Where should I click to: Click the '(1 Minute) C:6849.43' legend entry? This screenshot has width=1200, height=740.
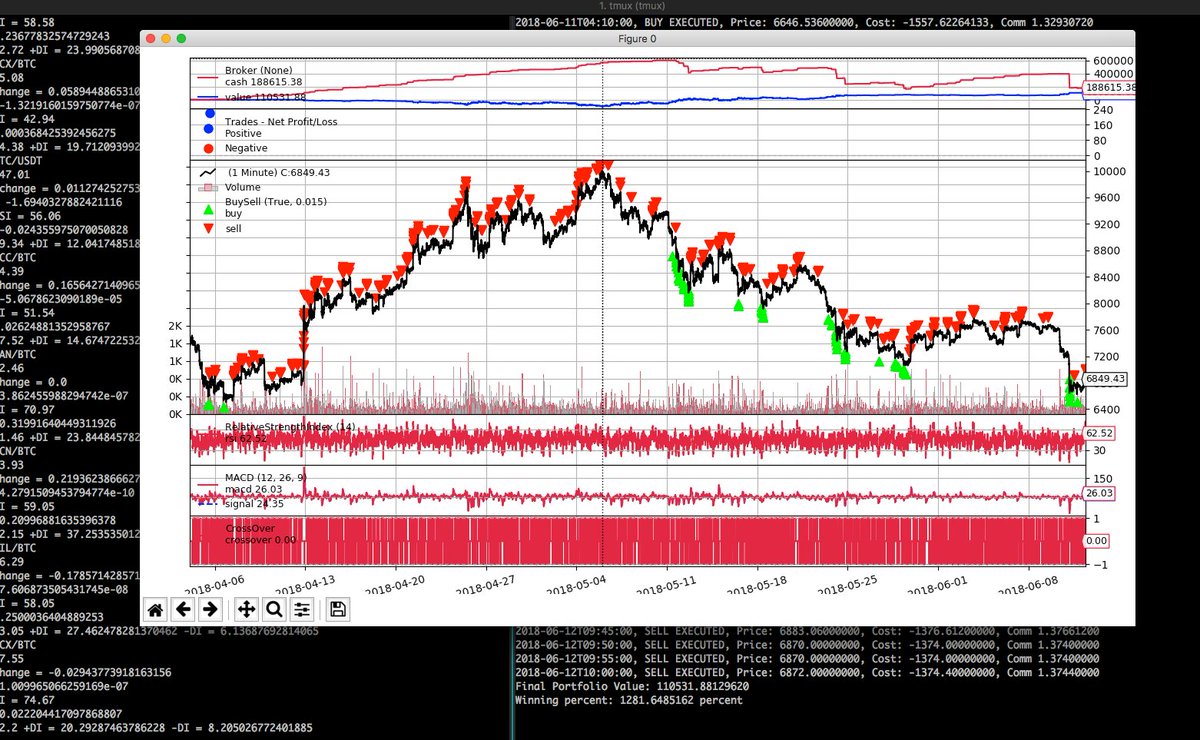279,172
